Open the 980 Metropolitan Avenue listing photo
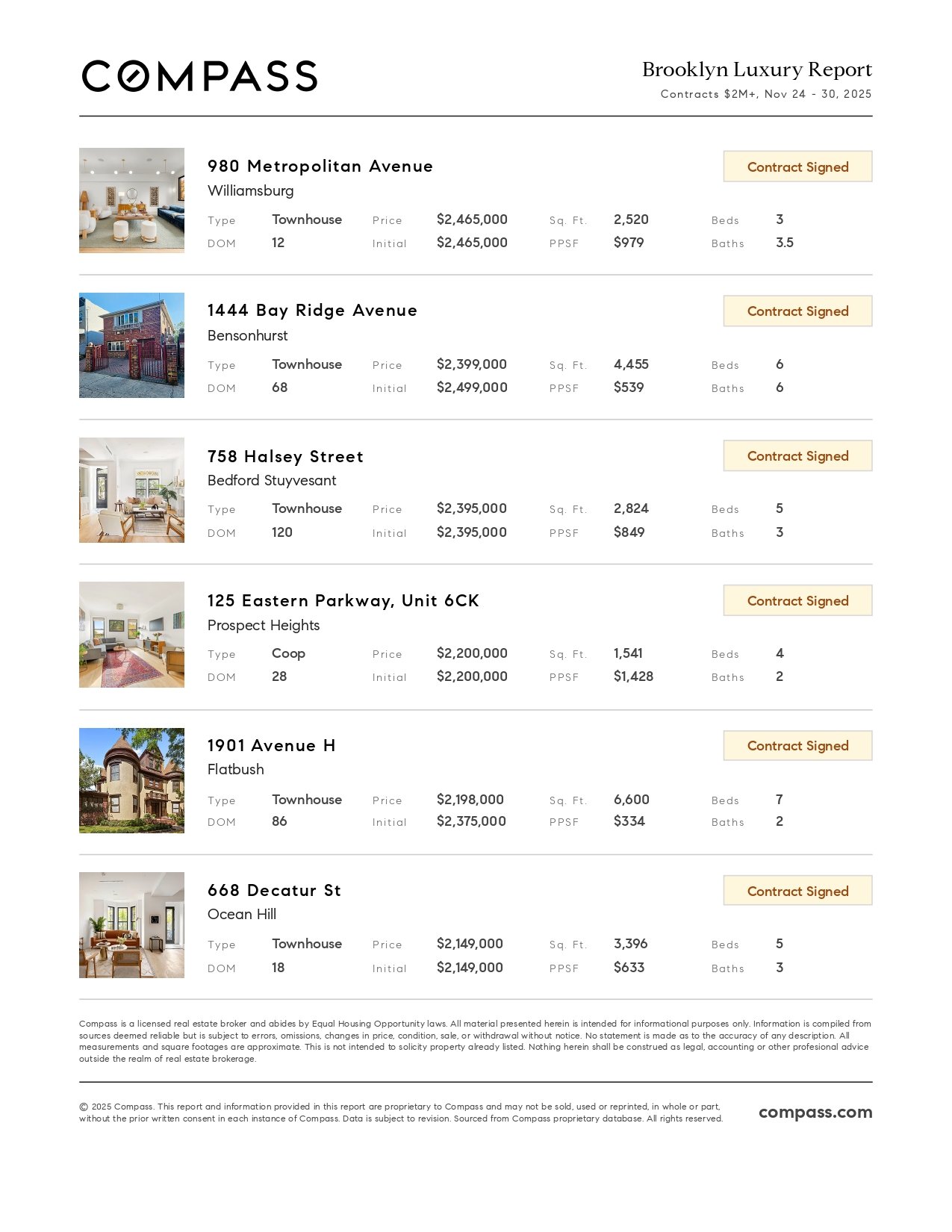 point(131,200)
